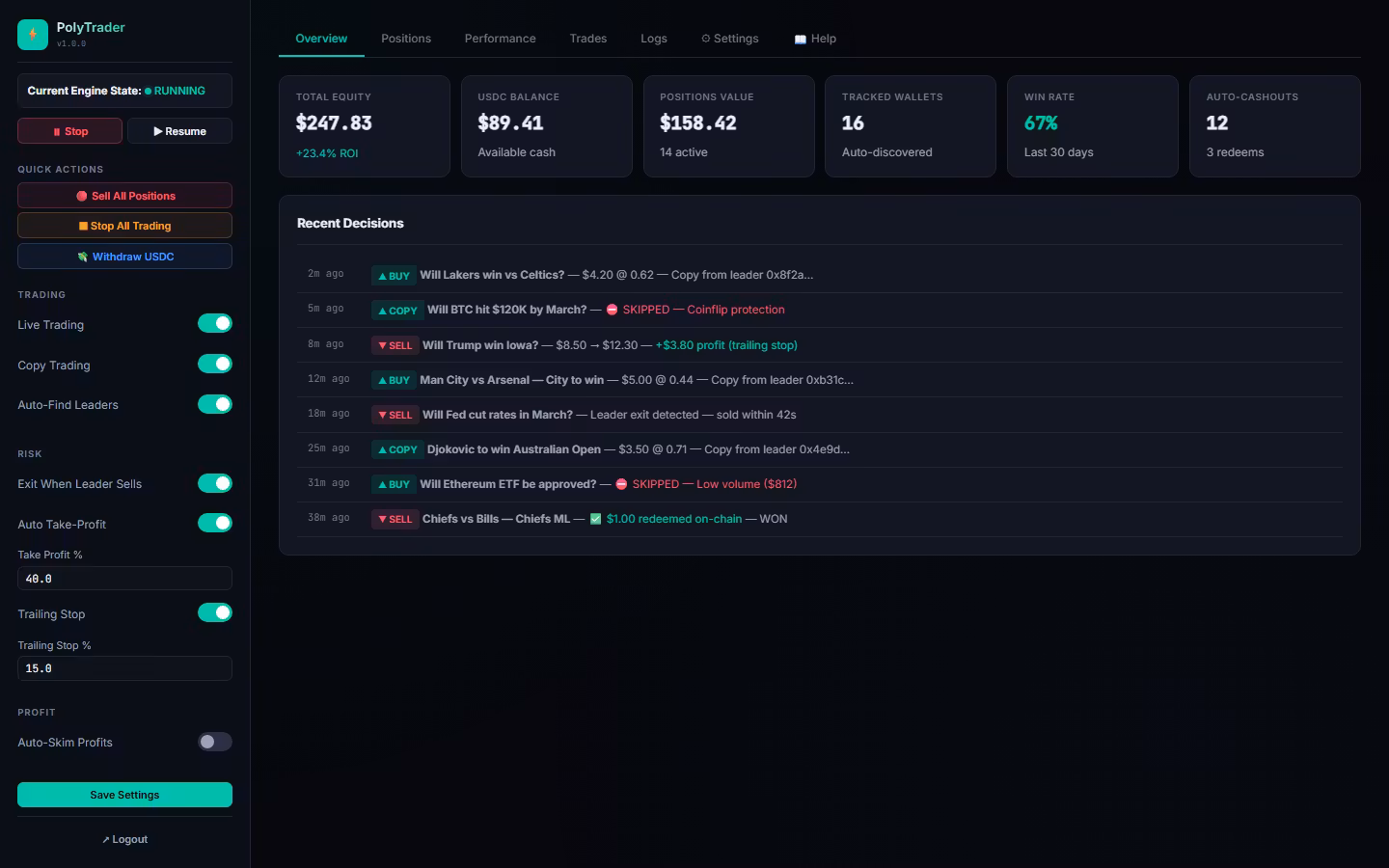Click the PolyTrader lightning logo icon
The width and height of the screenshot is (1389, 868).
(33, 35)
